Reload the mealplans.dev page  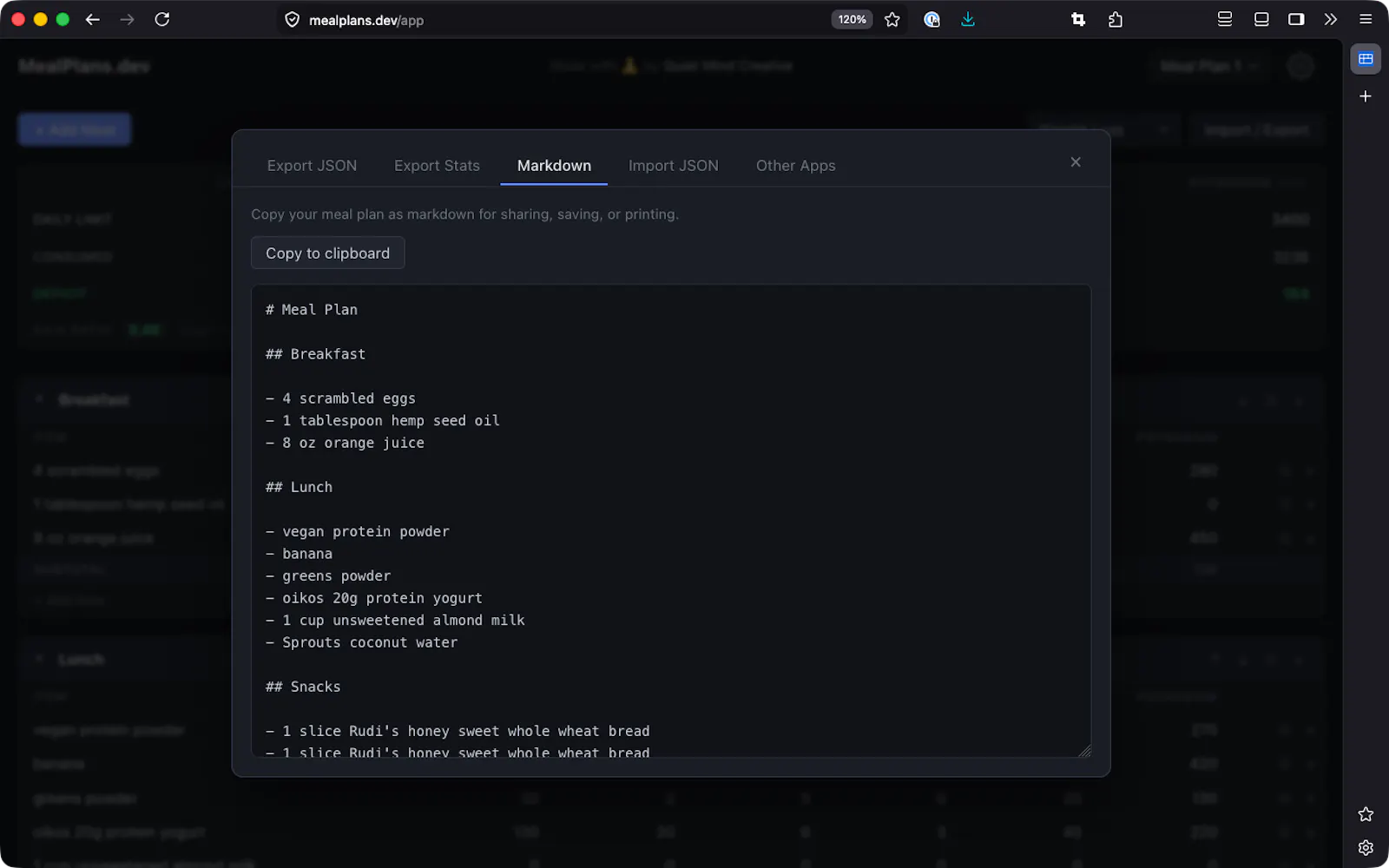(x=162, y=19)
